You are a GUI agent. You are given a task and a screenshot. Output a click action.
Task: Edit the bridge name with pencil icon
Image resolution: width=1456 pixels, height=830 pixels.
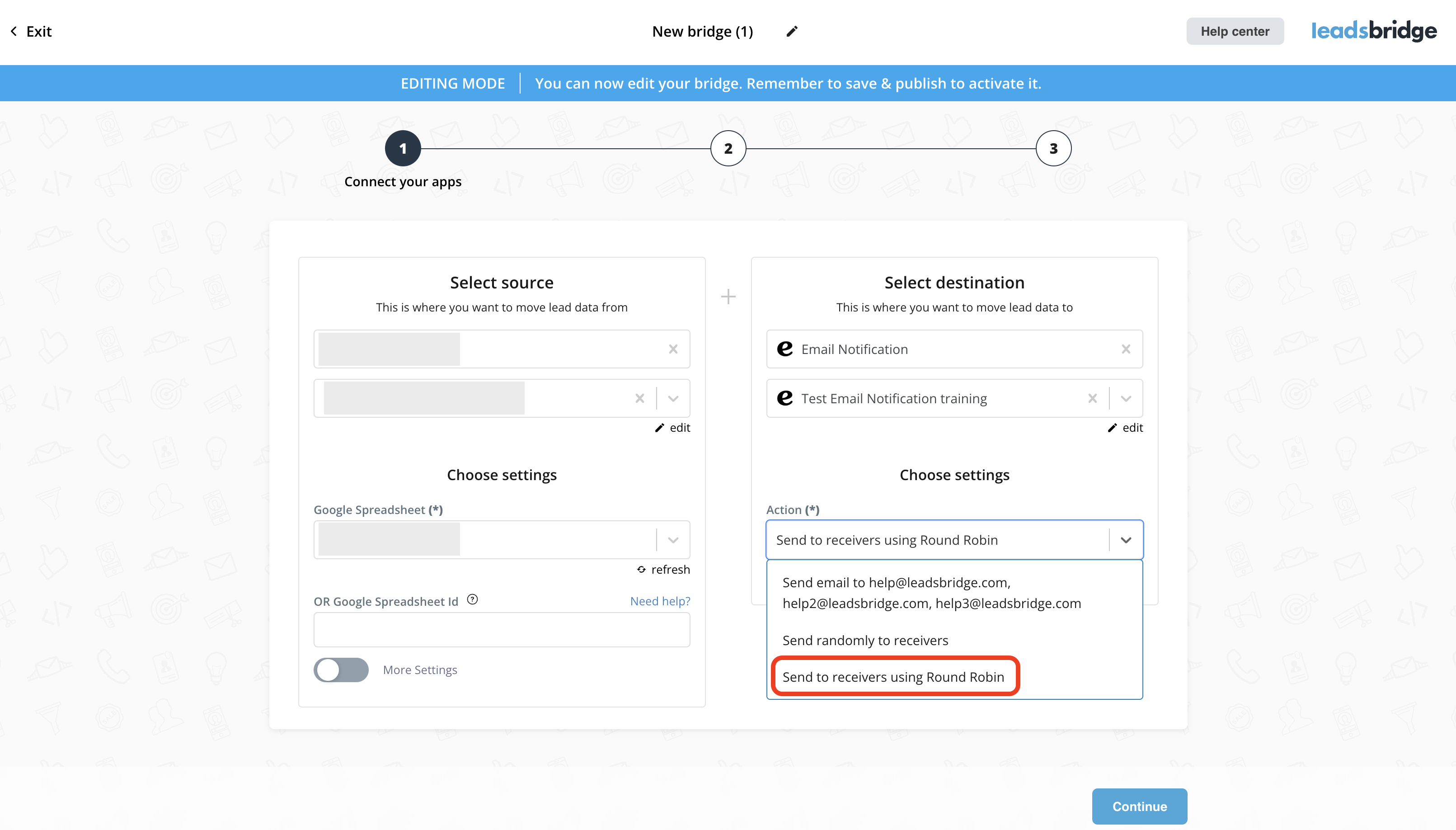[792, 31]
